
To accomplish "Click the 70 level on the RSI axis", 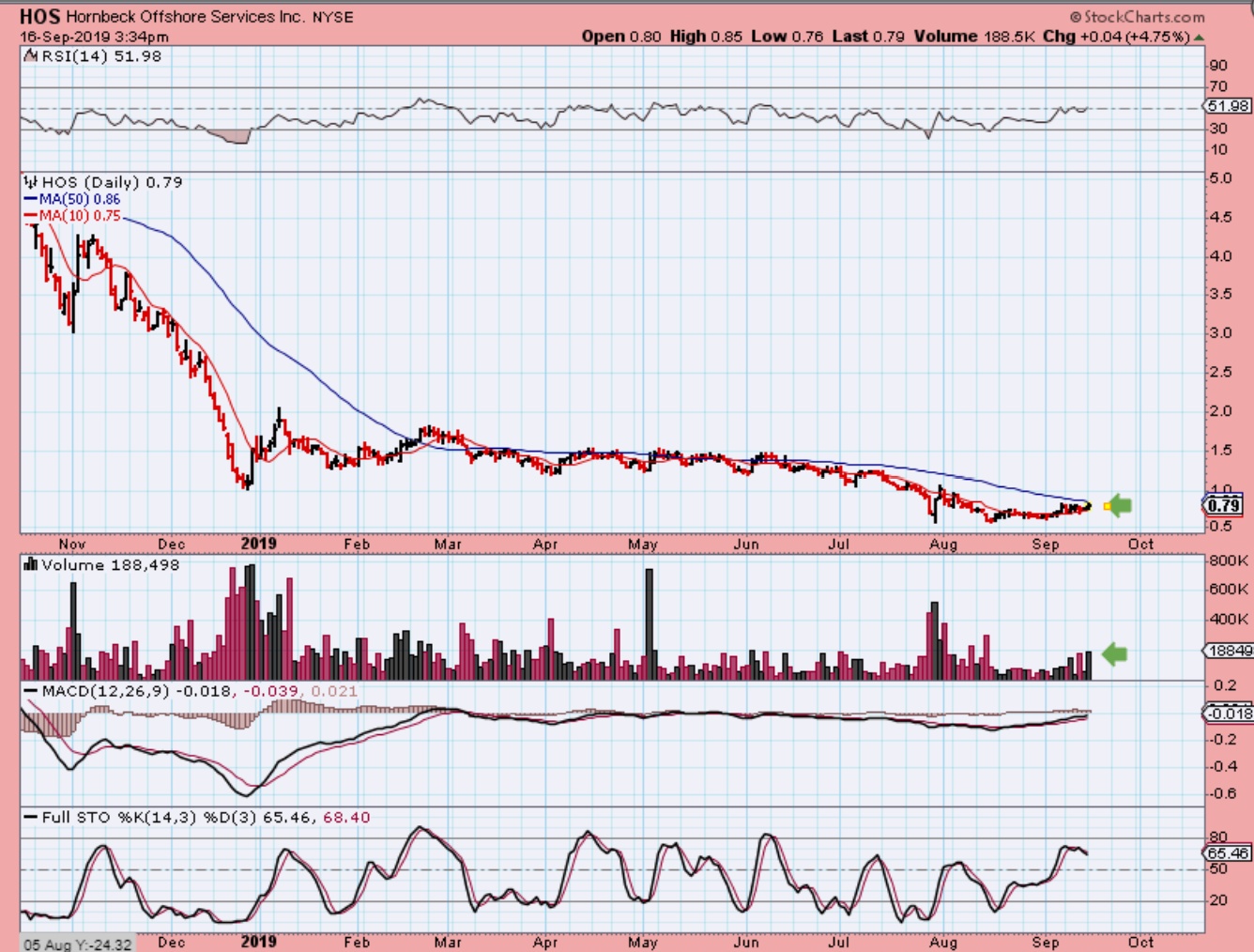I will (x=1218, y=87).
